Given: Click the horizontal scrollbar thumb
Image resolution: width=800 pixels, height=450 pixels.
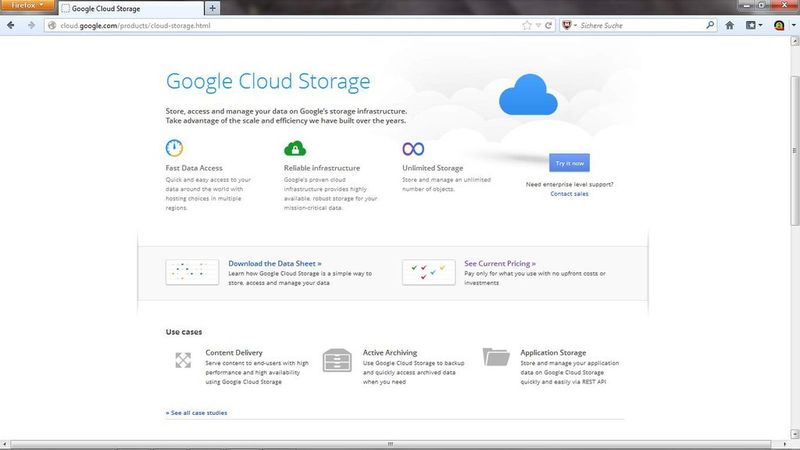Looking at the screenshot, I should (390, 444).
